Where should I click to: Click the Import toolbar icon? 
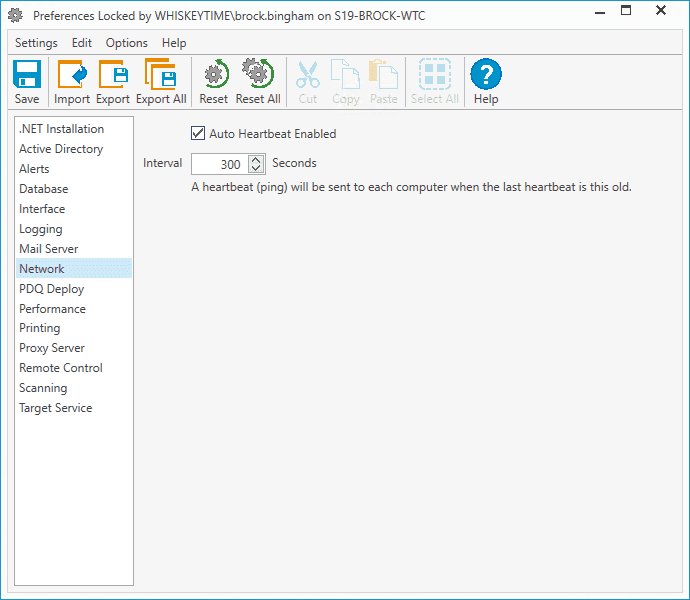tap(72, 74)
